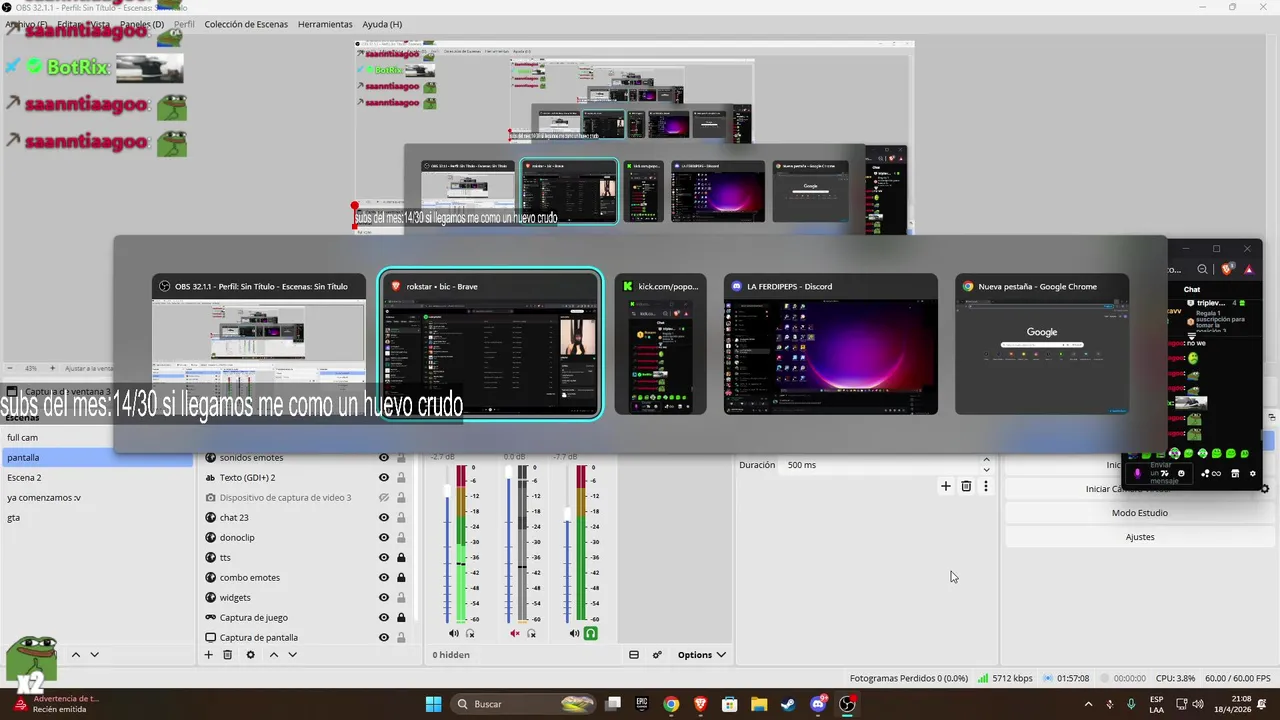Image resolution: width=1280 pixels, height=720 pixels.
Task: Decrease Duración with the down arrow
Action: point(987,470)
